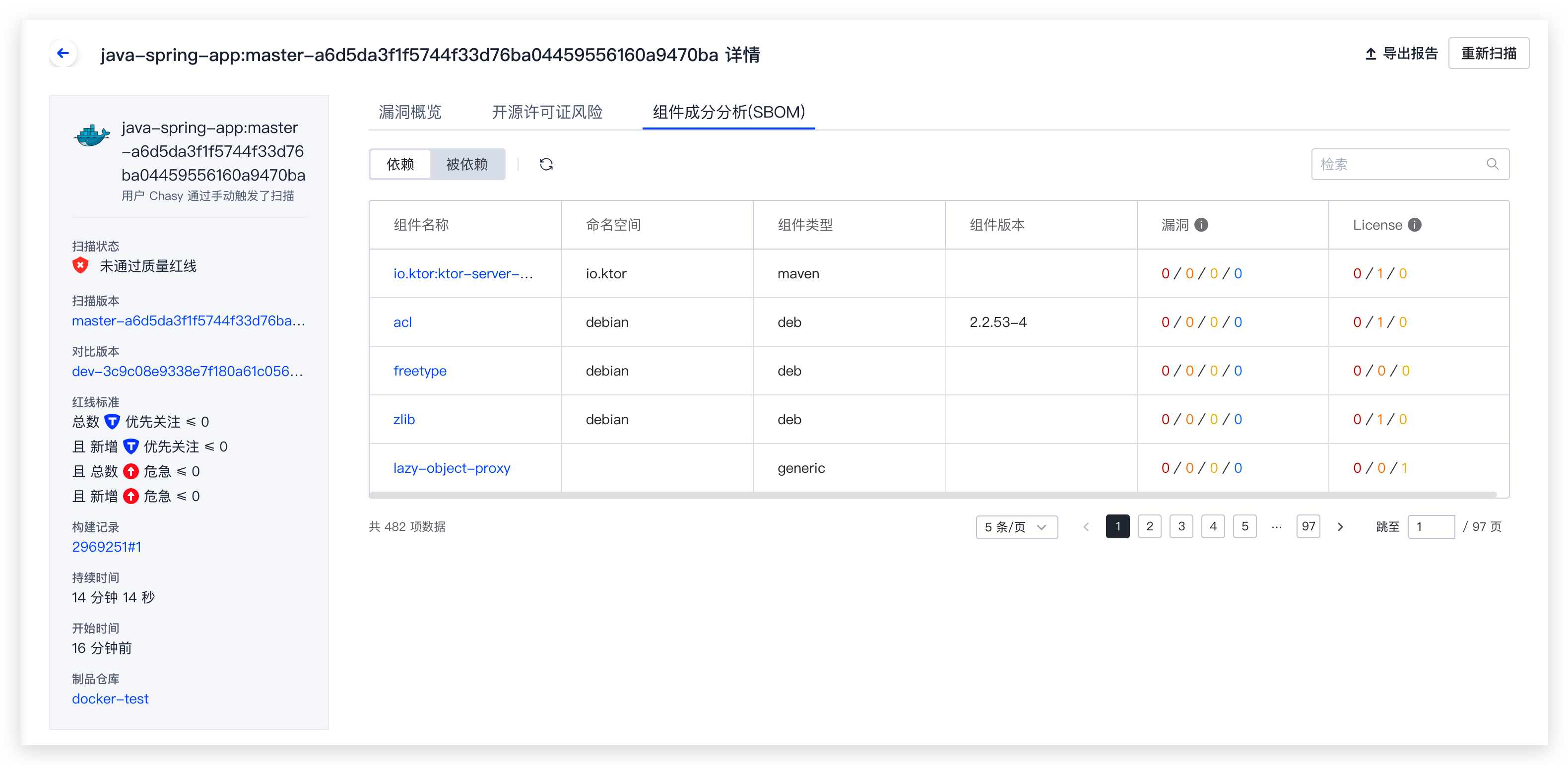
Task: Click the pagination ellipsis to jump pages
Action: 1276,526
